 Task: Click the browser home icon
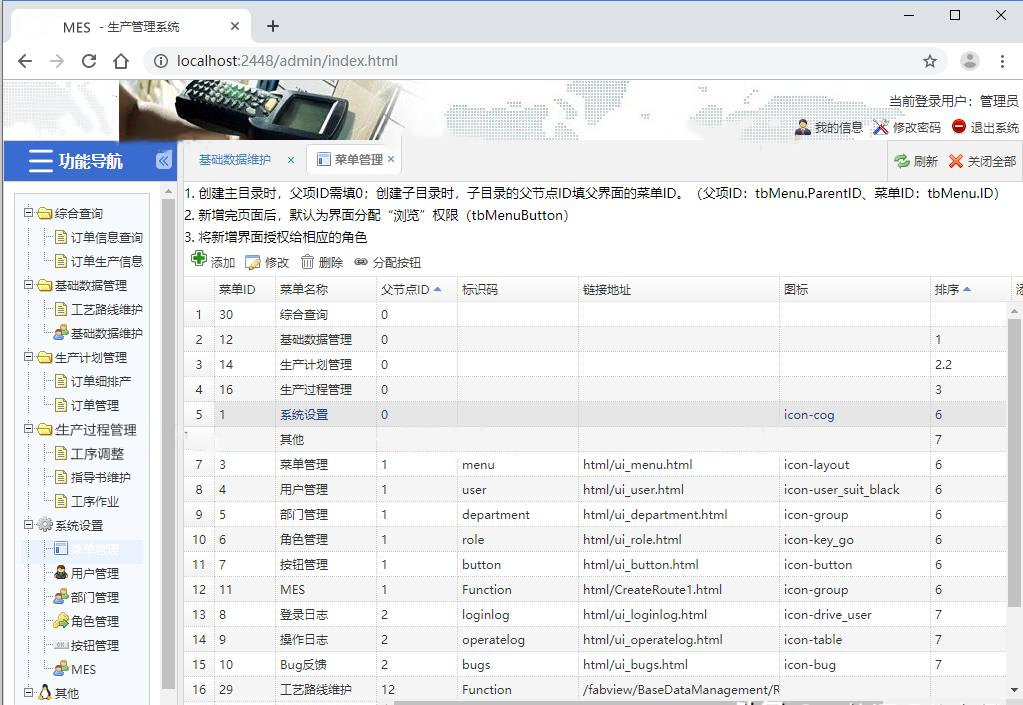pyautogui.click(x=121, y=61)
